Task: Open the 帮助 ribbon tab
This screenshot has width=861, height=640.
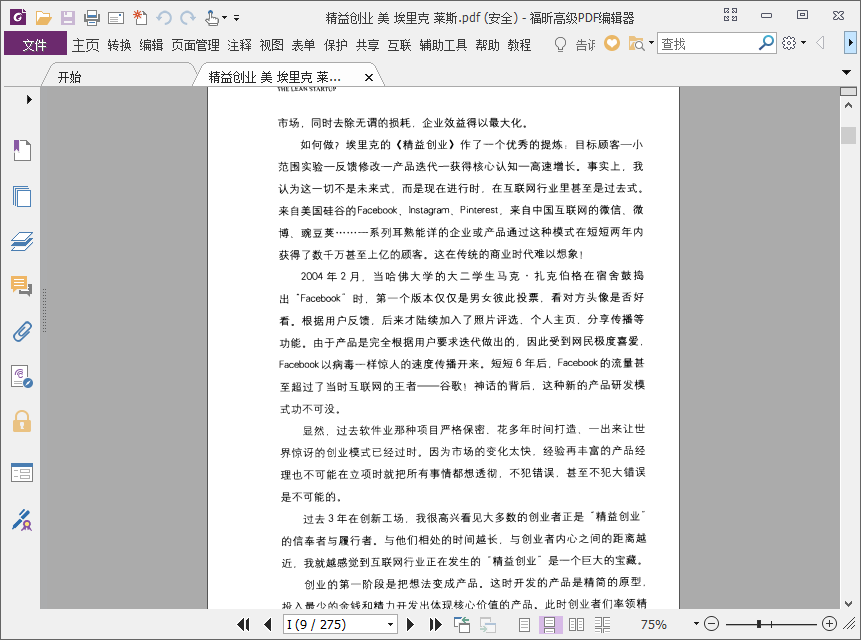Action: 488,45
